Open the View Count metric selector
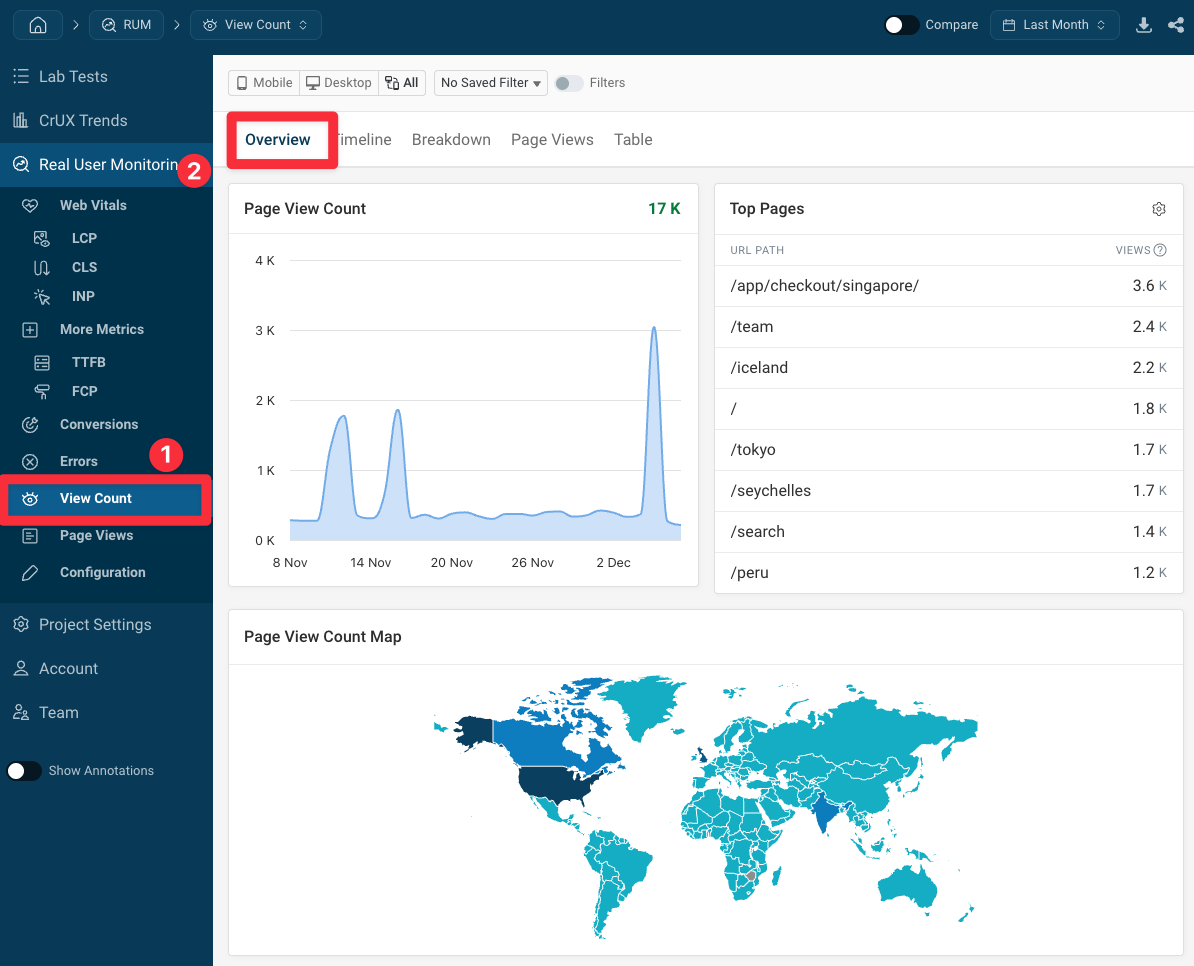The height and width of the screenshot is (966, 1194). pos(255,25)
